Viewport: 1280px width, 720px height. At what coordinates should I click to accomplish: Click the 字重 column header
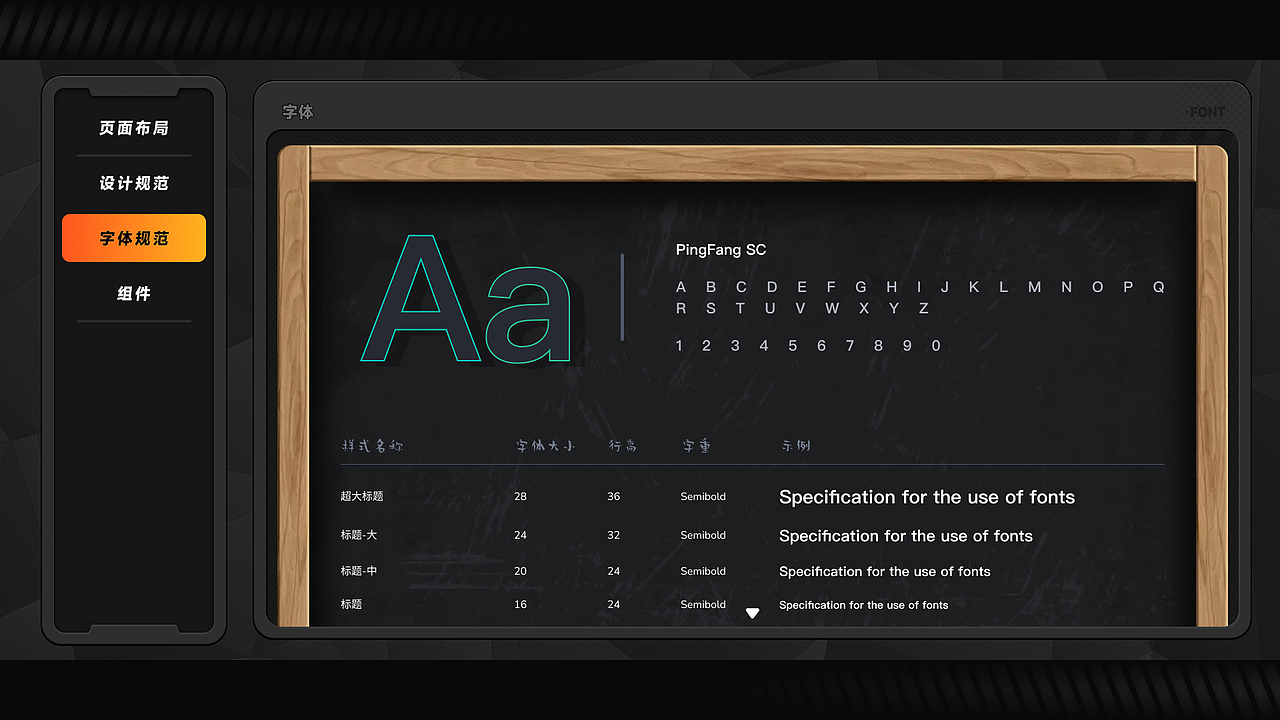pyautogui.click(x=697, y=446)
